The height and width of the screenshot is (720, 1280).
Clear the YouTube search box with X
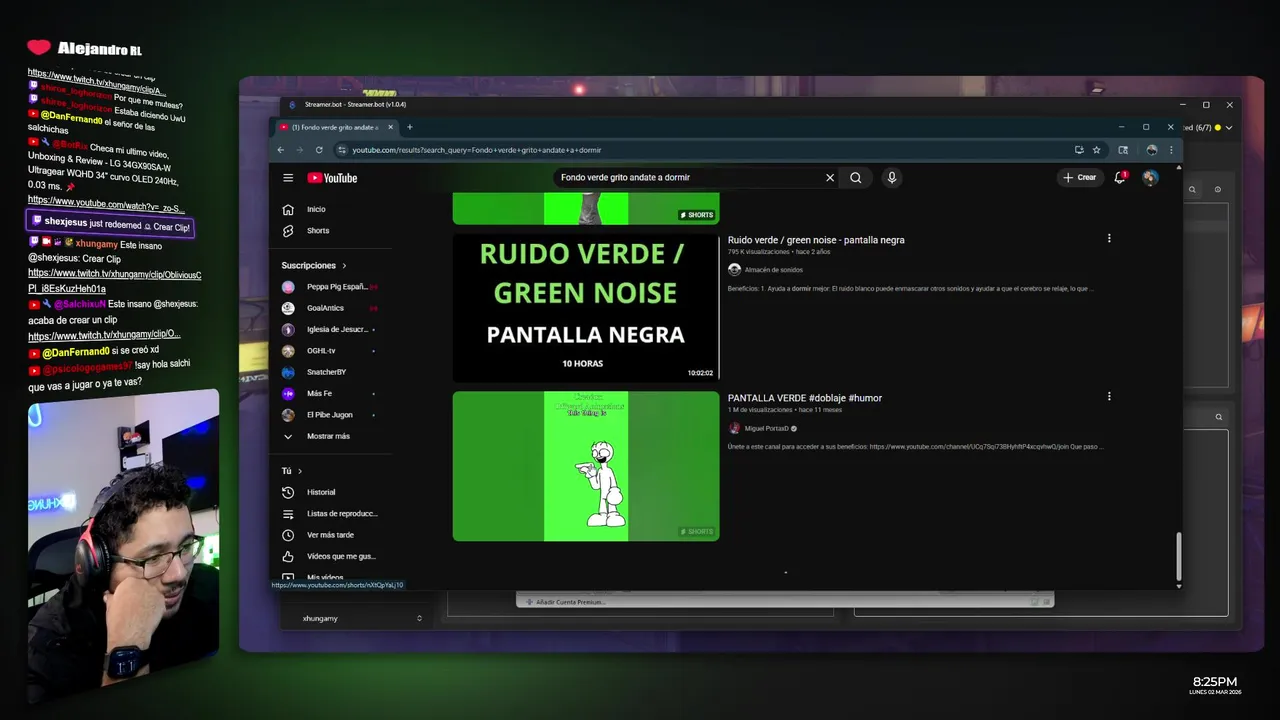click(829, 178)
